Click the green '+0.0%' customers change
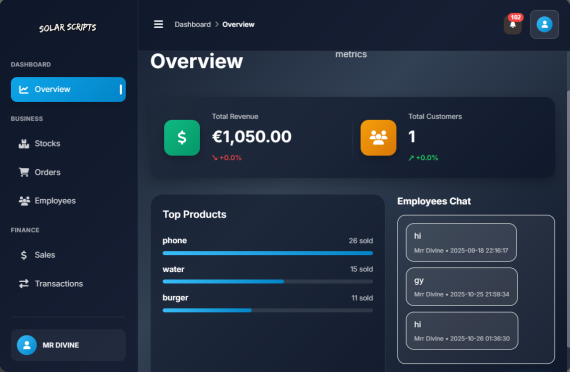570x372 pixels. click(427, 158)
